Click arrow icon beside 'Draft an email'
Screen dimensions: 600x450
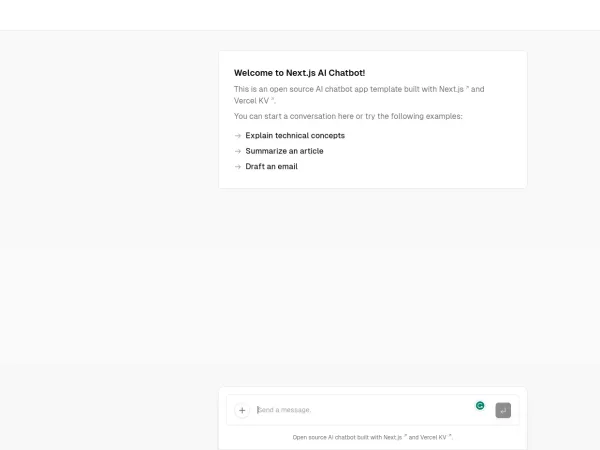tap(238, 167)
